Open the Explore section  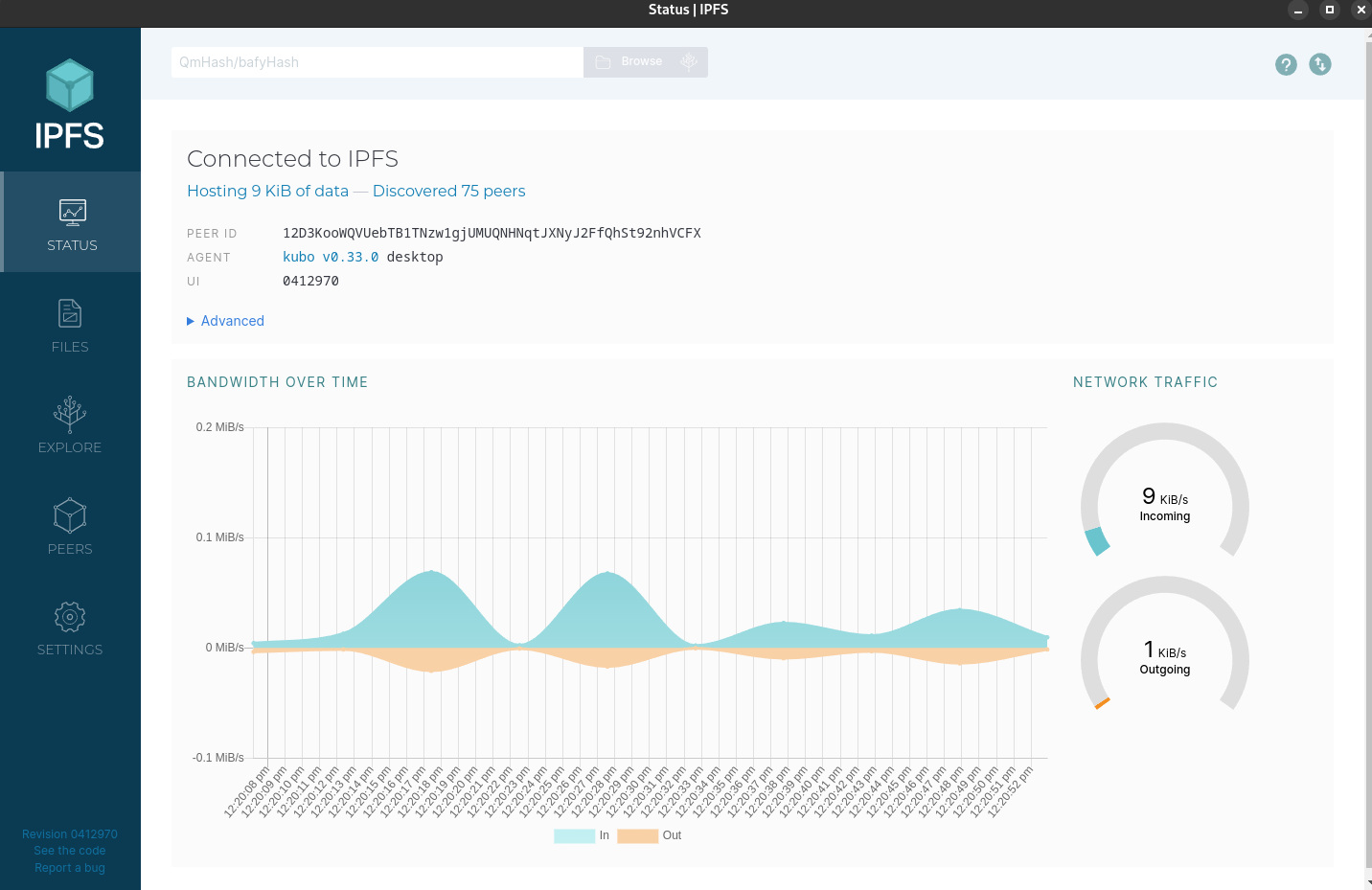pyautogui.click(x=70, y=424)
